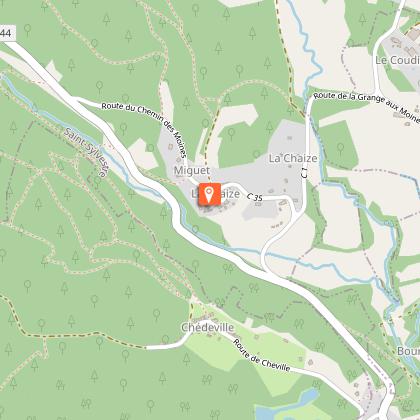
Task: Select the partial Bour label at right edge
Action: click(408, 351)
